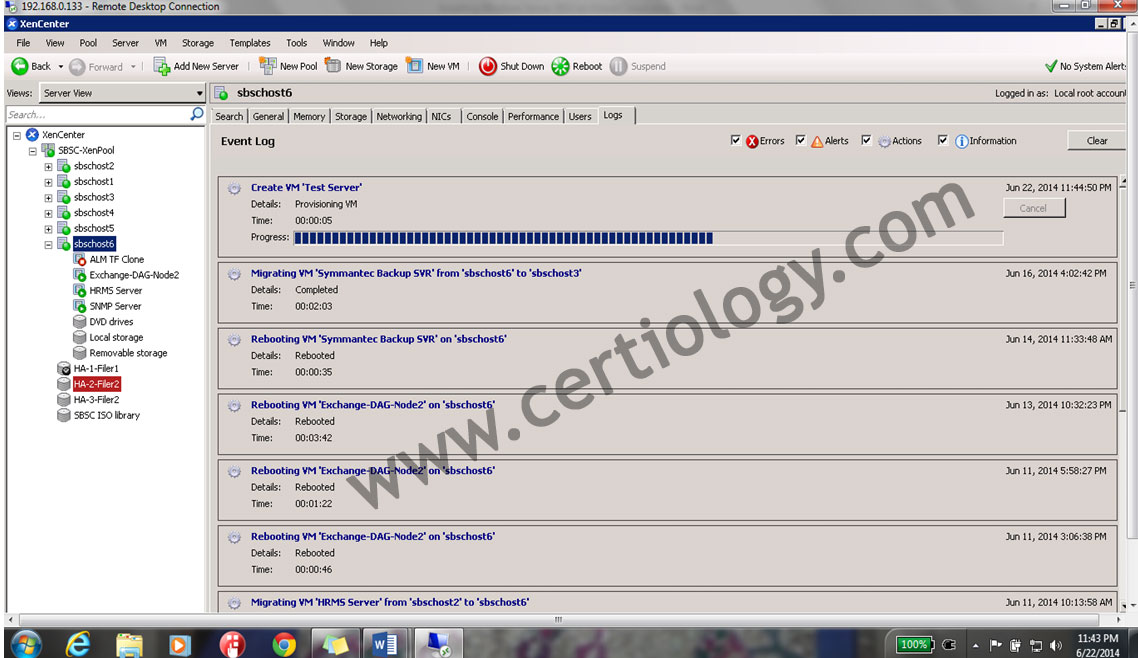Image resolution: width=1138 pixels, height=658 pixels.
Task: Clear the event log
Action: point(1097,141)
